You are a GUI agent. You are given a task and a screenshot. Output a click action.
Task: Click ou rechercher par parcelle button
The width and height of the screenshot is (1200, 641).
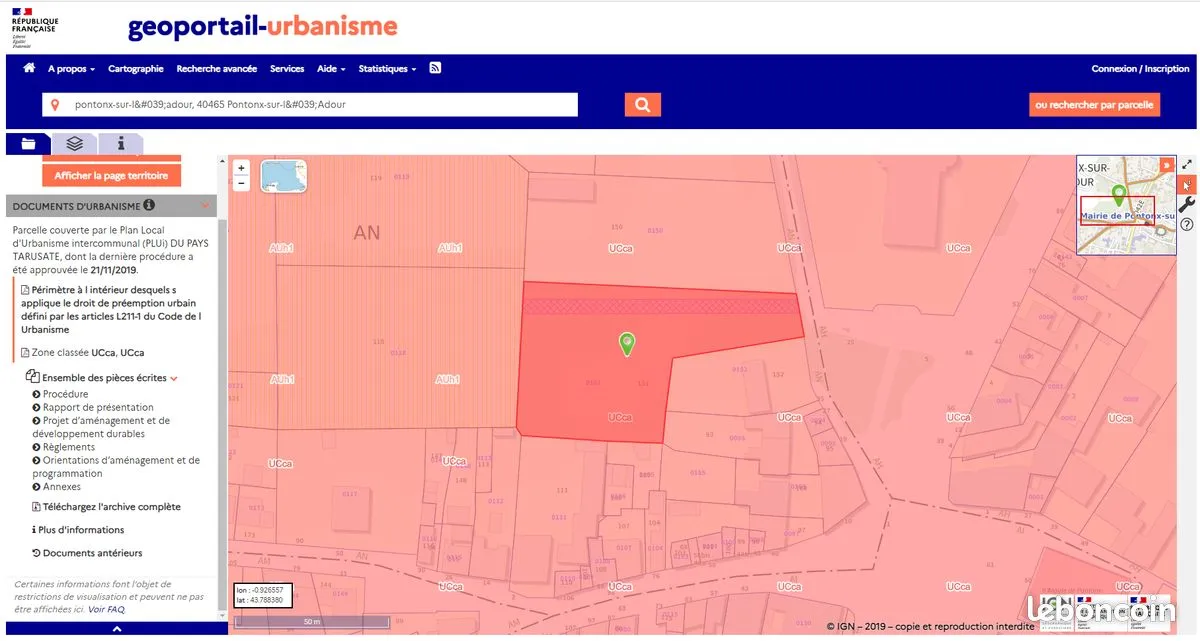tap(1094, 105)
